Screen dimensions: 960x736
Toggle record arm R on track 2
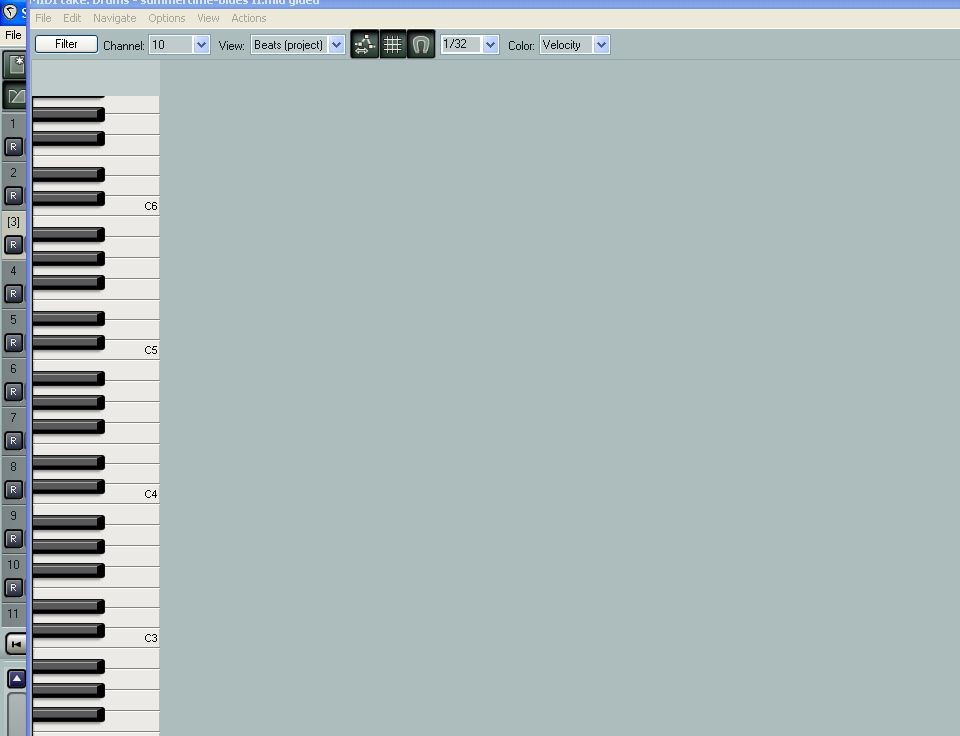[13, 196]
